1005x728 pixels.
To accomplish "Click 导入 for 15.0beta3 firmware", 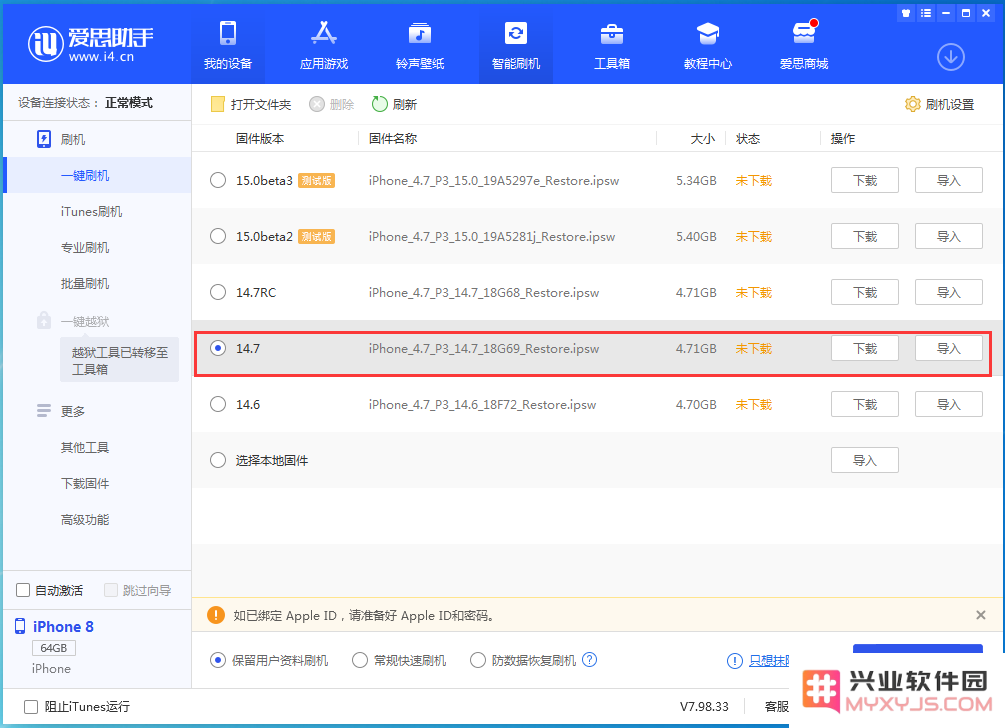I will point(949,180).
